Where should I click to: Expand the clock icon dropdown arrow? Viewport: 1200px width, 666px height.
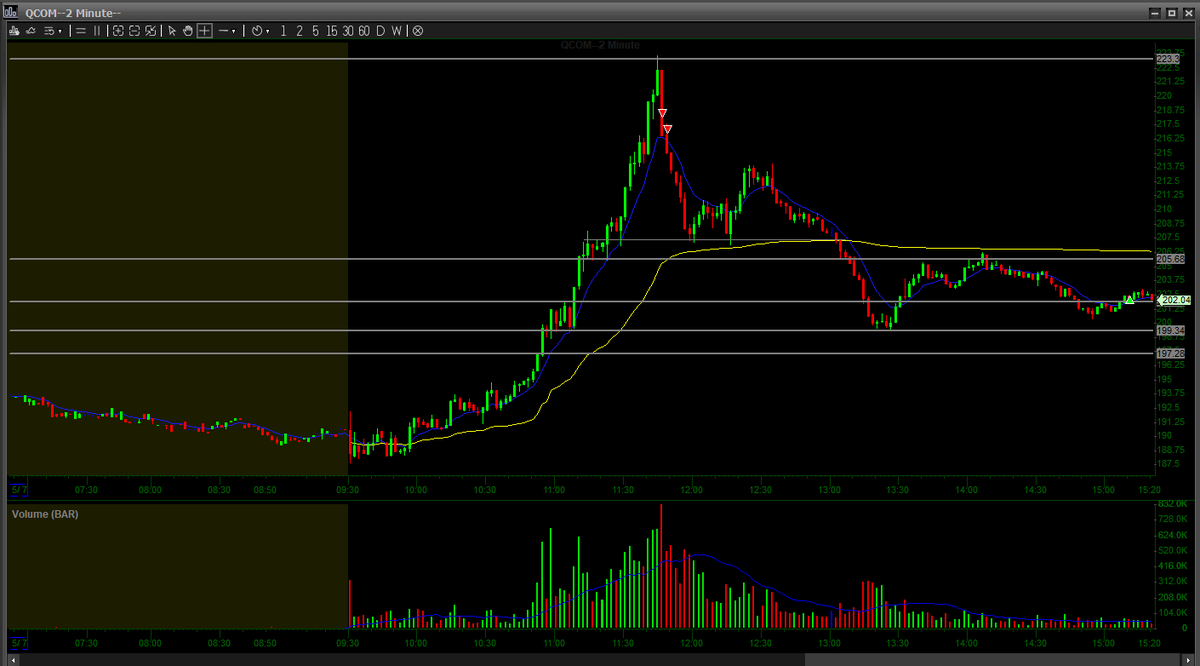pyautogui.click(x=268, y=31)
